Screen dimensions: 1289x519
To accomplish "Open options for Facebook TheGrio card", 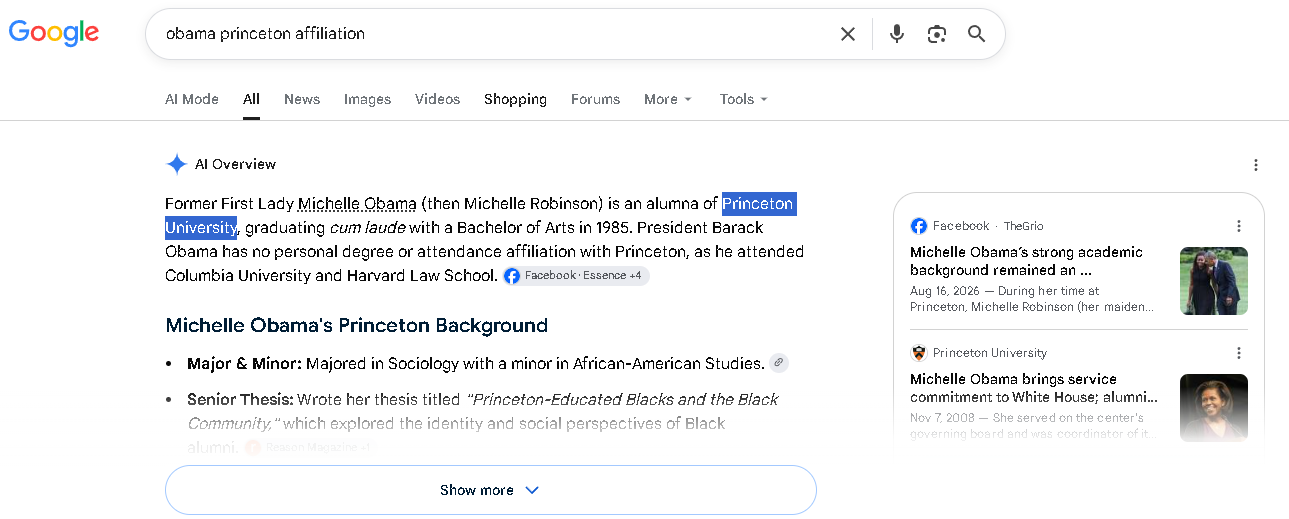I will [x=1239, y=226].
